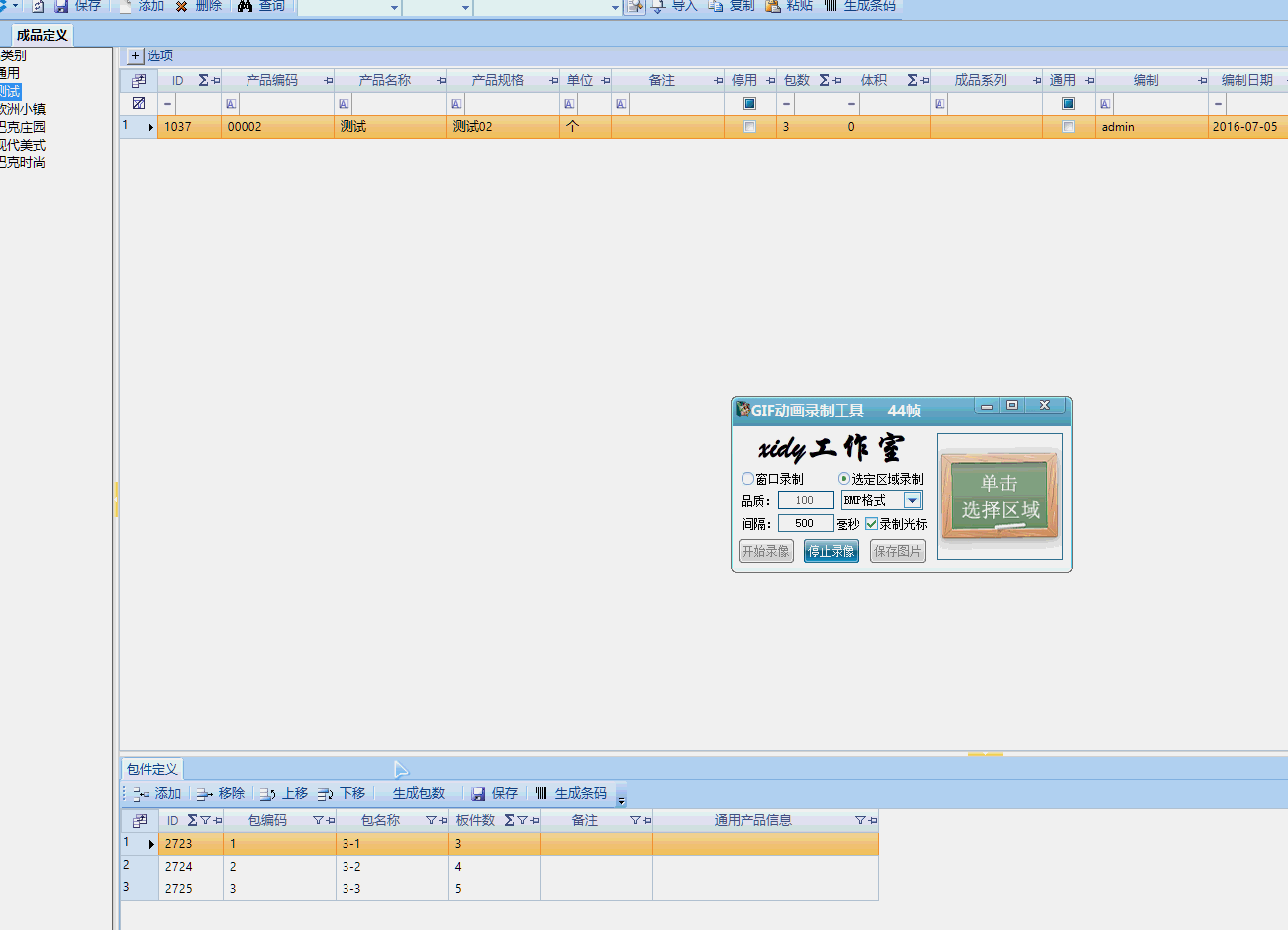Open the 包件定义 toolbar overflow arrow

(621, 798)
